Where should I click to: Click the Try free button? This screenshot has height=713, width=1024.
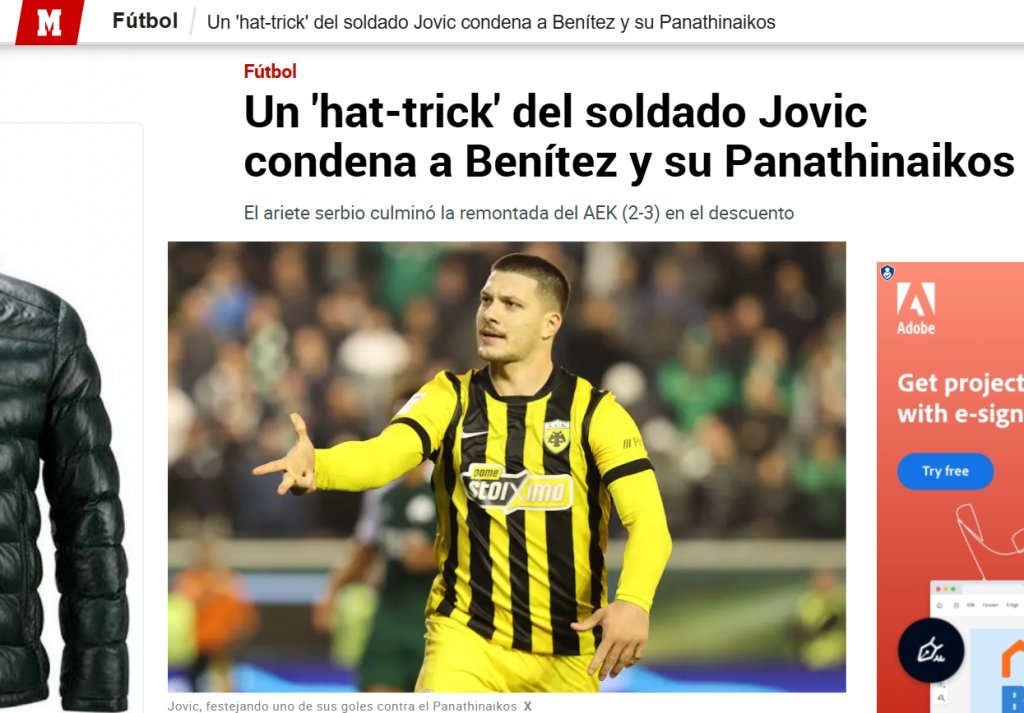[945, 471]
